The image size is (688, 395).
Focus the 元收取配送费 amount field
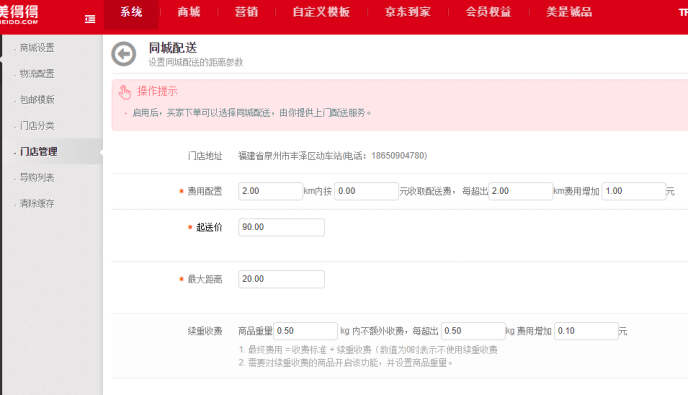[x=366, y=191]
